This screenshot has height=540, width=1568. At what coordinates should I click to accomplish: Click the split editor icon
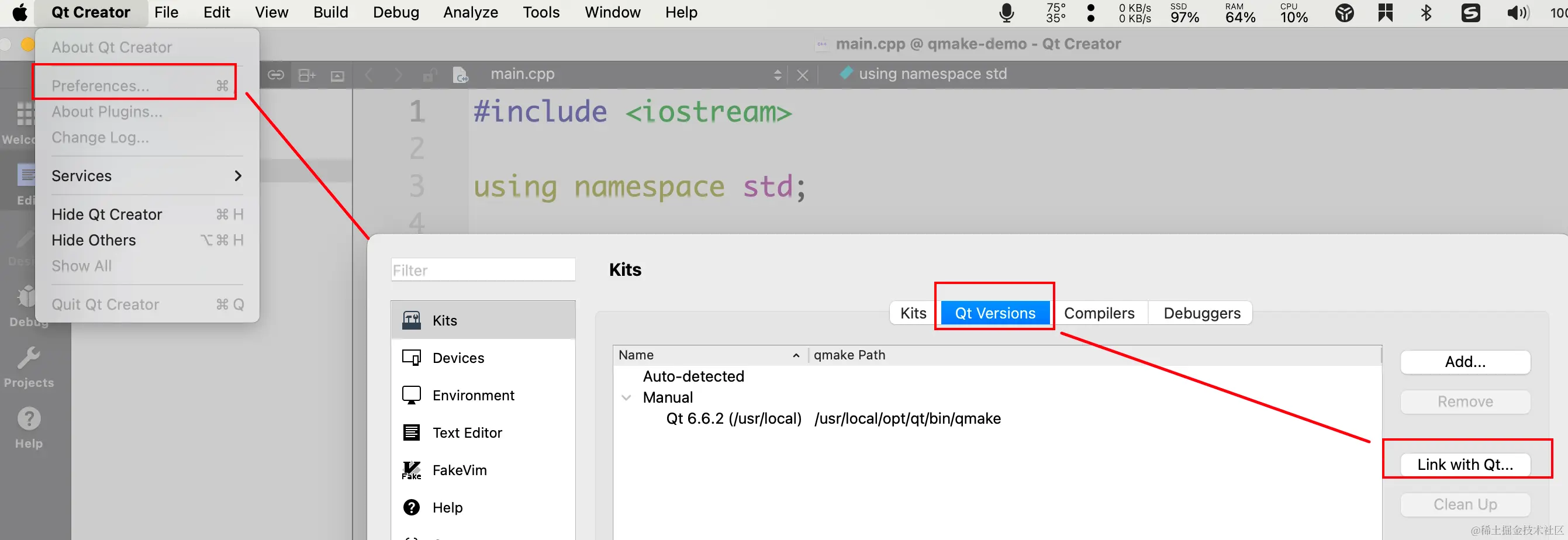pyautogui.click(x=307, y=75)
